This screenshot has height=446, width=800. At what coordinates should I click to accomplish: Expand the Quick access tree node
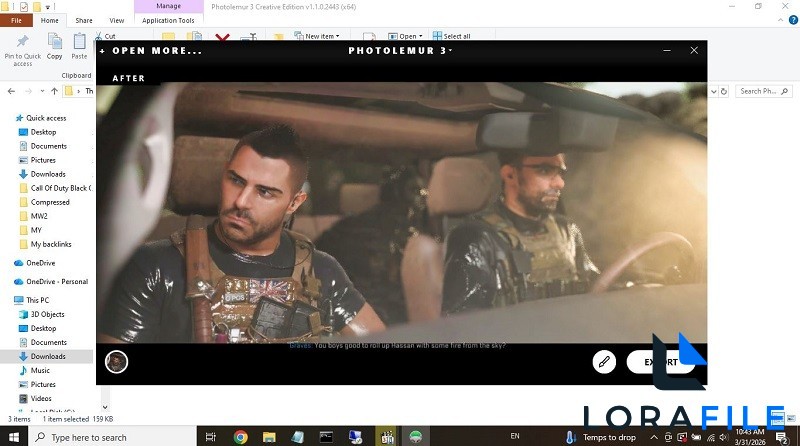8,118
